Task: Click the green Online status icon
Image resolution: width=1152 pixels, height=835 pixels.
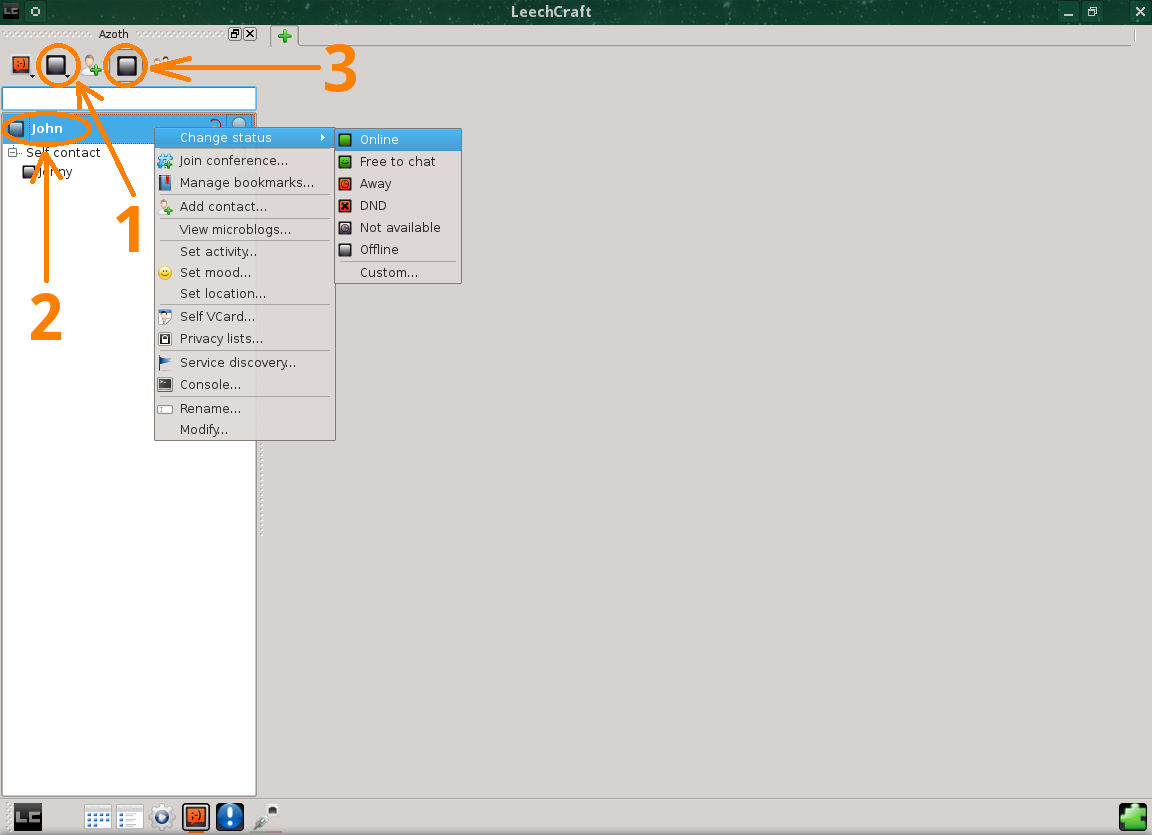Action: click(345, 140)
